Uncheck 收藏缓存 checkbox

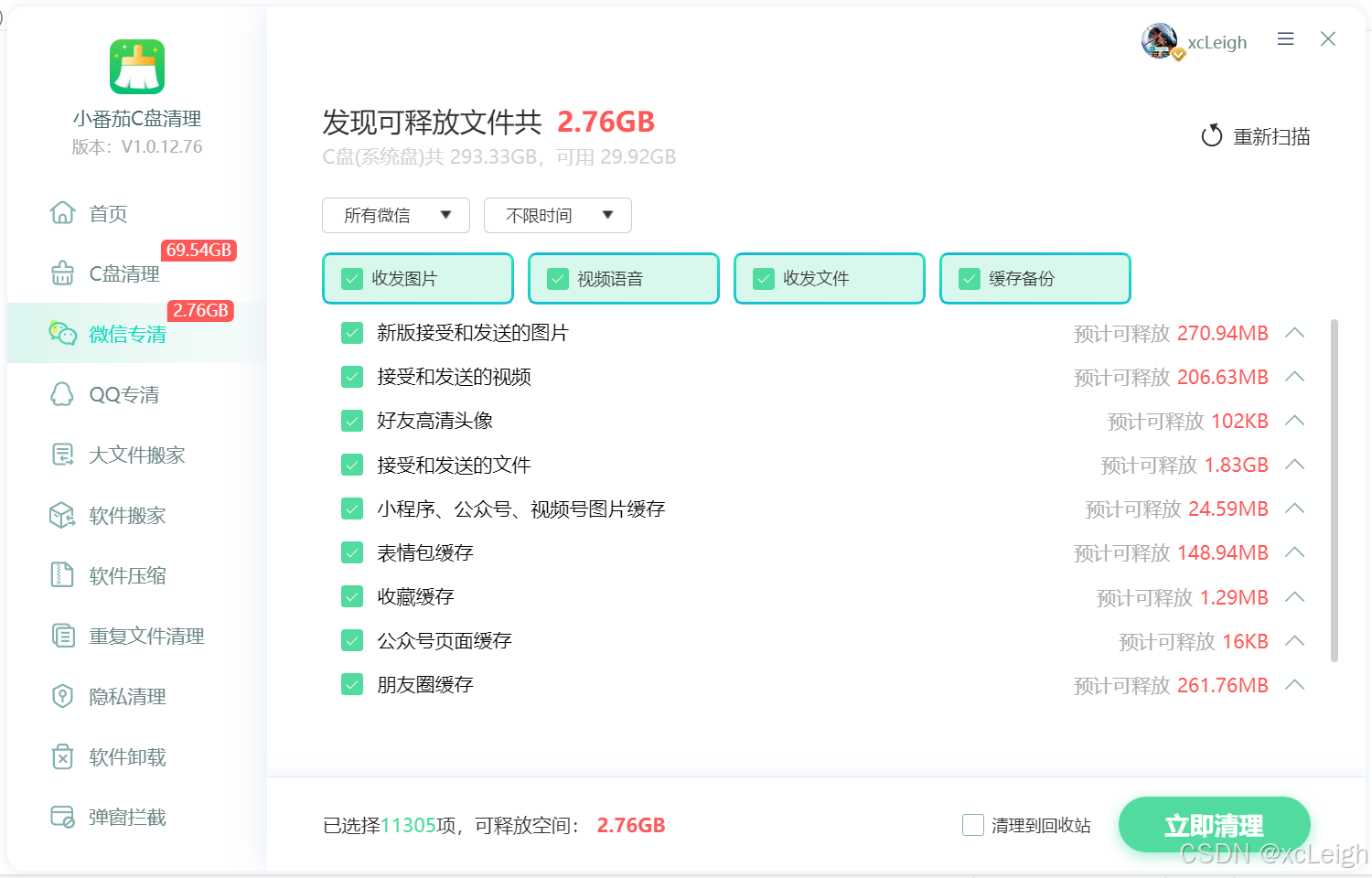coord(352,596)
